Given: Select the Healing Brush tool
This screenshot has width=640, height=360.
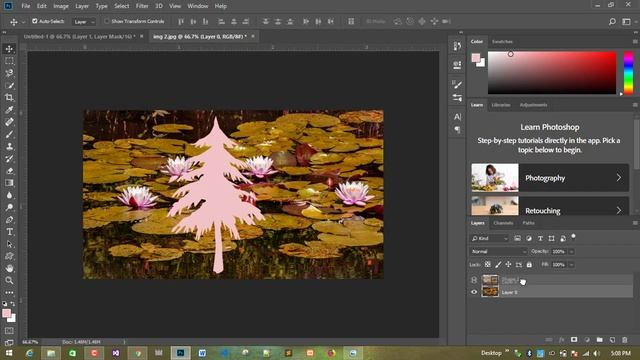Looking at the screenshot, I should (x=9, y=122).
